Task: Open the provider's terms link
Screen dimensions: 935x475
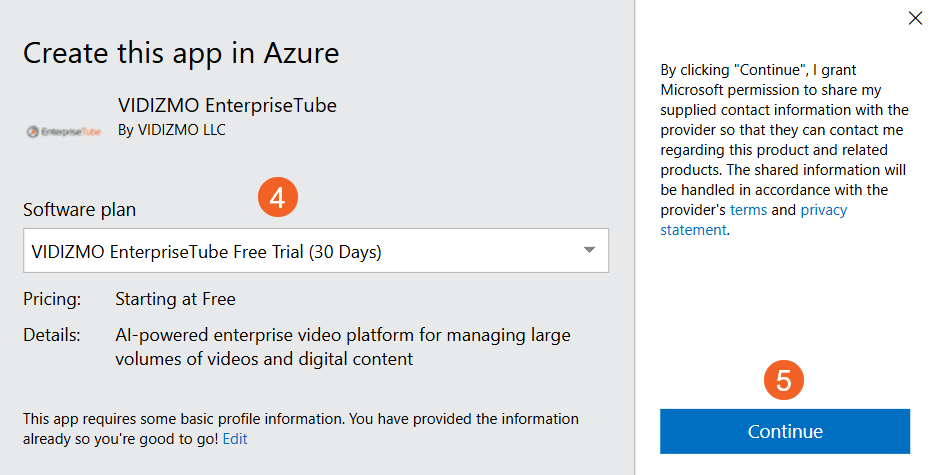Action: coord(748,210)
